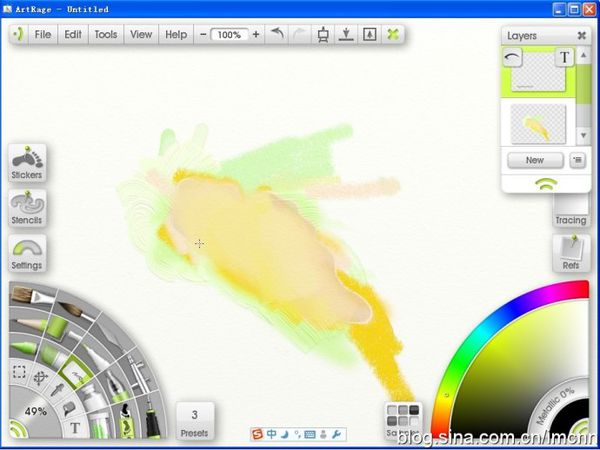This screenshot has height=450, width=600.
Task: Open the color Samples pod
Action: pos(403,420)
